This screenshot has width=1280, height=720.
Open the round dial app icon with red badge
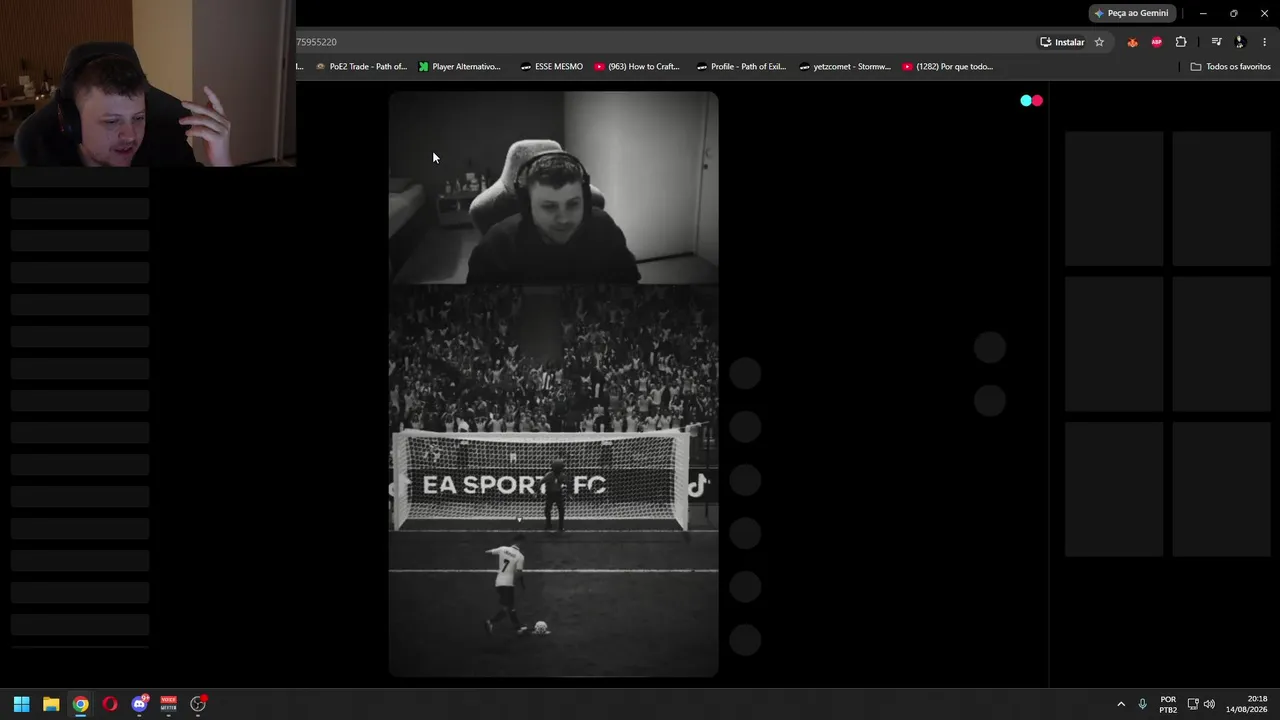[x=198, y=704]
